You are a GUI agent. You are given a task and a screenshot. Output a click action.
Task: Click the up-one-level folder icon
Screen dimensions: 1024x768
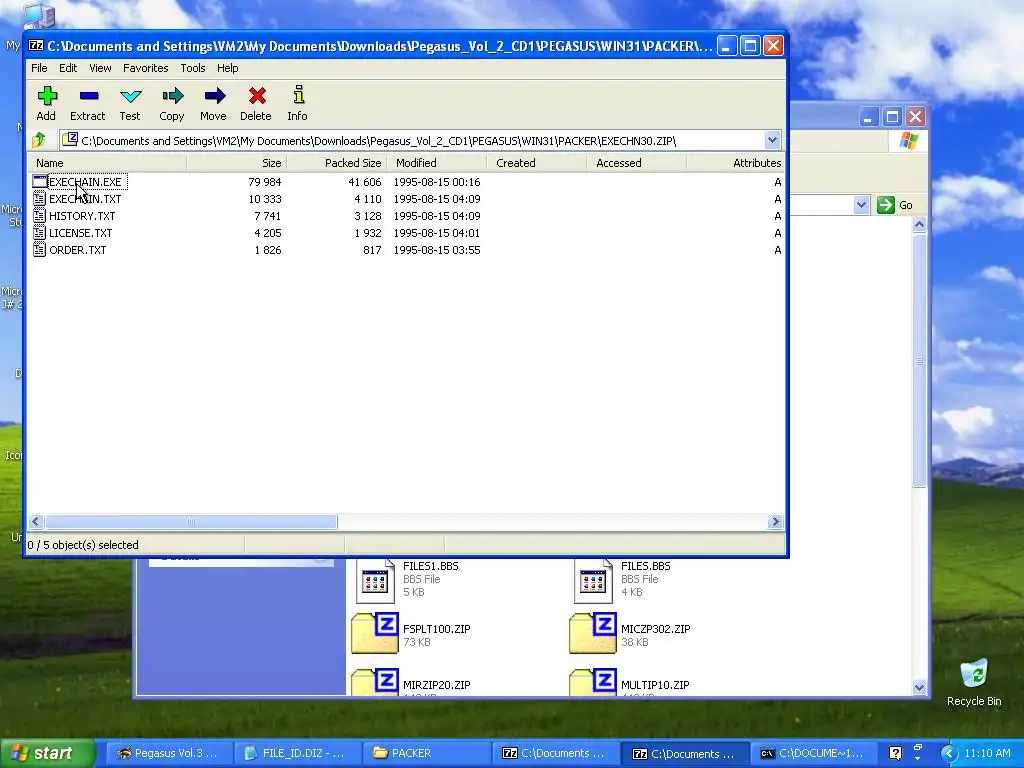39,140
